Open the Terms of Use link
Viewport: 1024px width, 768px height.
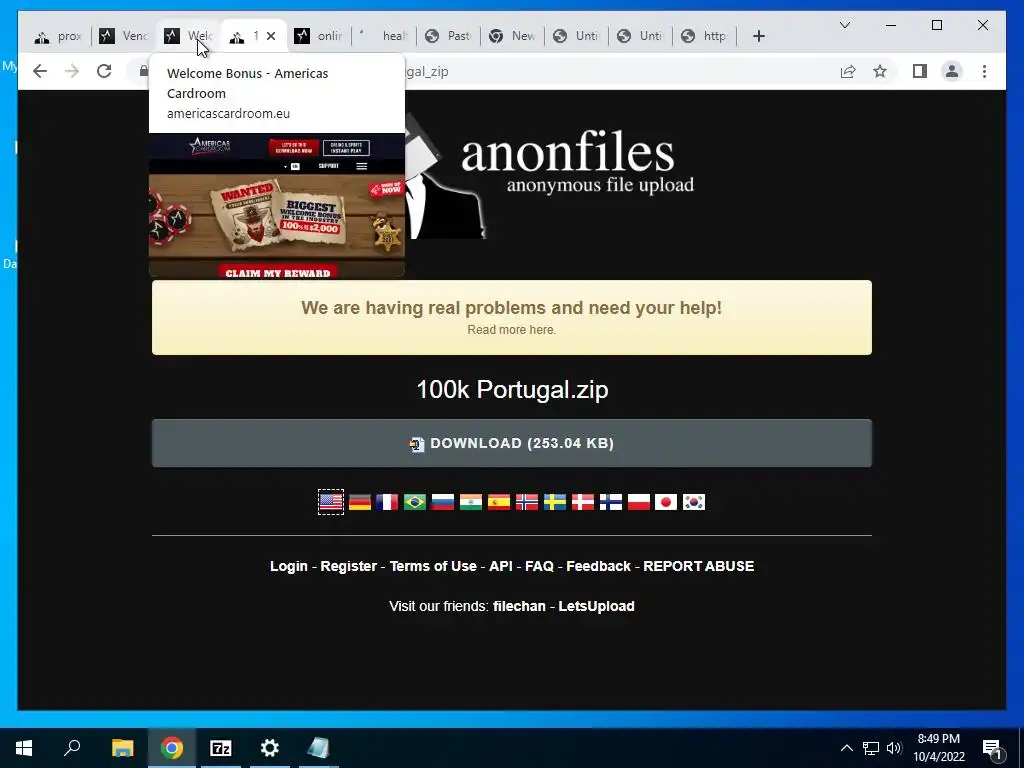[x=433, y=566]
